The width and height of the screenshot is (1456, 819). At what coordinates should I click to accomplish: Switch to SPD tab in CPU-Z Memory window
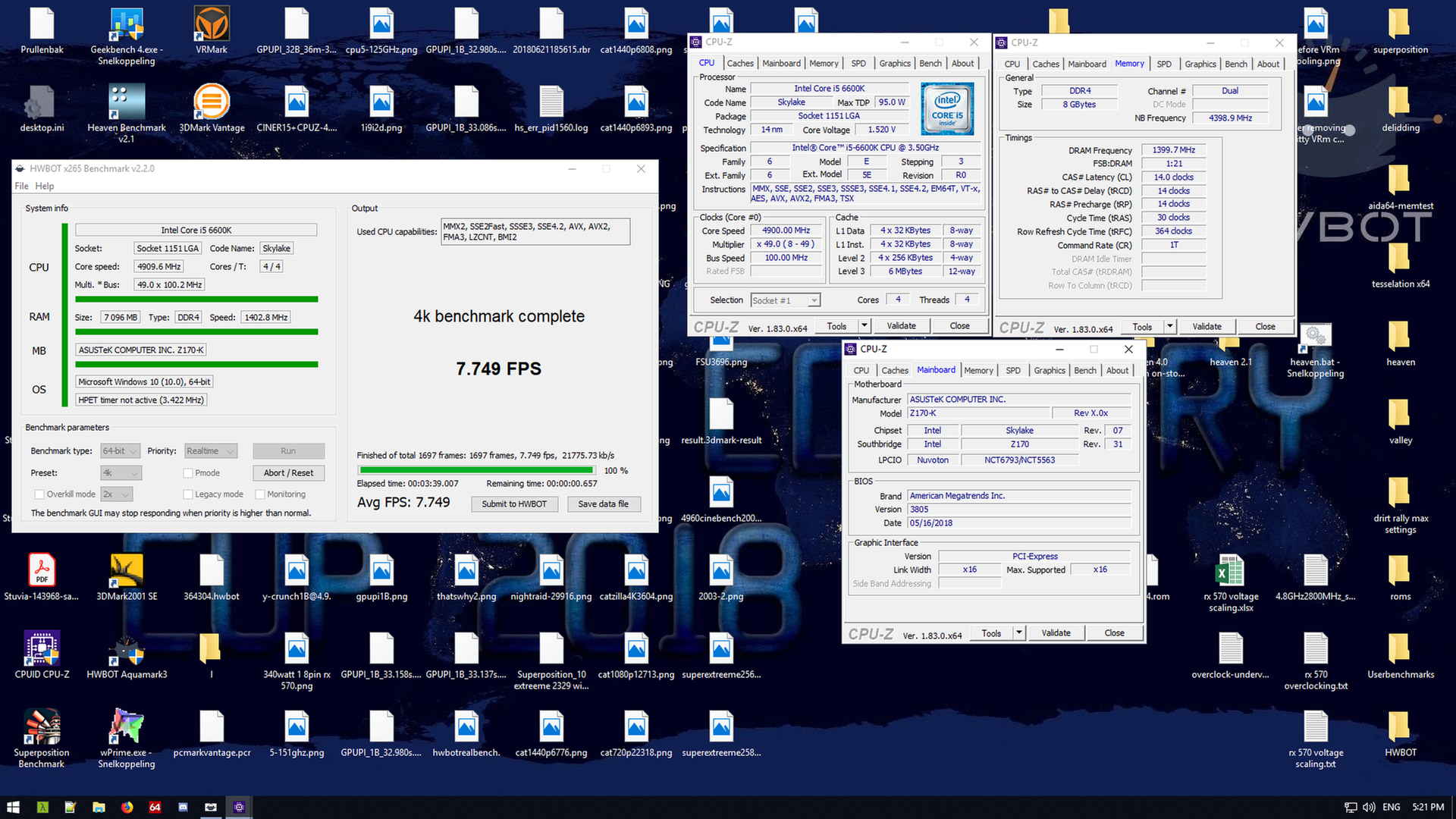[1164, 64]
